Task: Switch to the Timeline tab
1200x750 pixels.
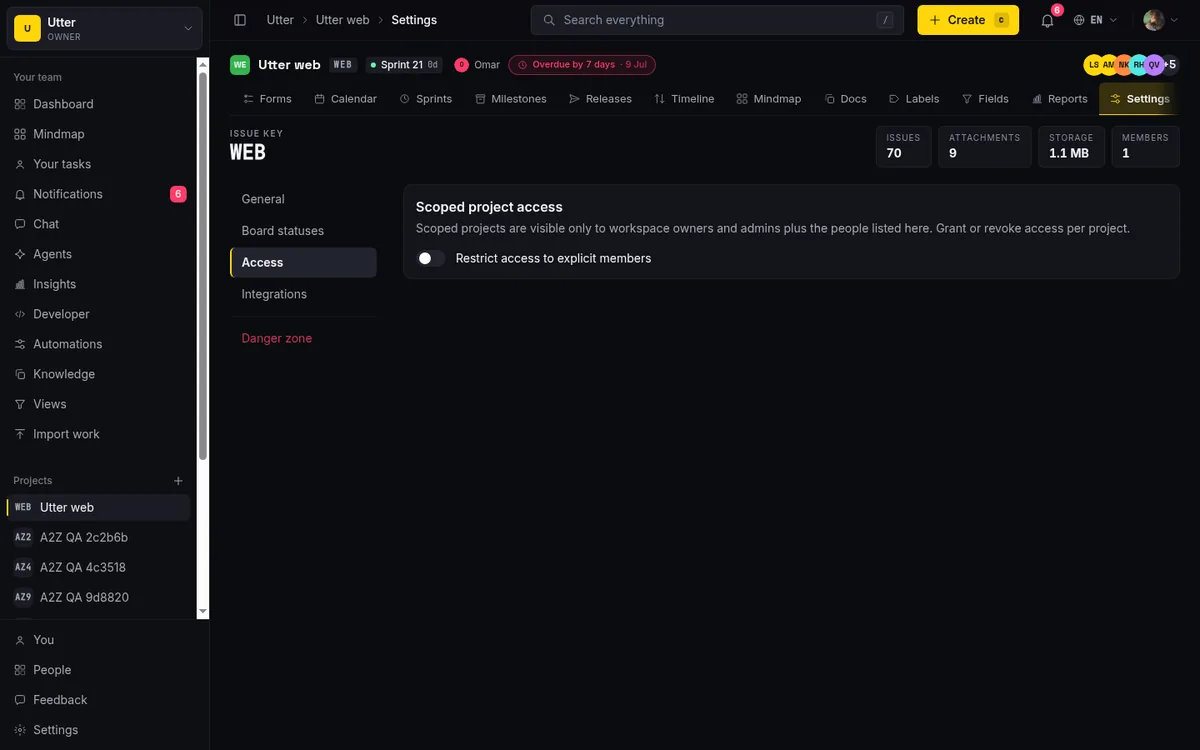Action: pyautogui.click(x=684, y=99)
